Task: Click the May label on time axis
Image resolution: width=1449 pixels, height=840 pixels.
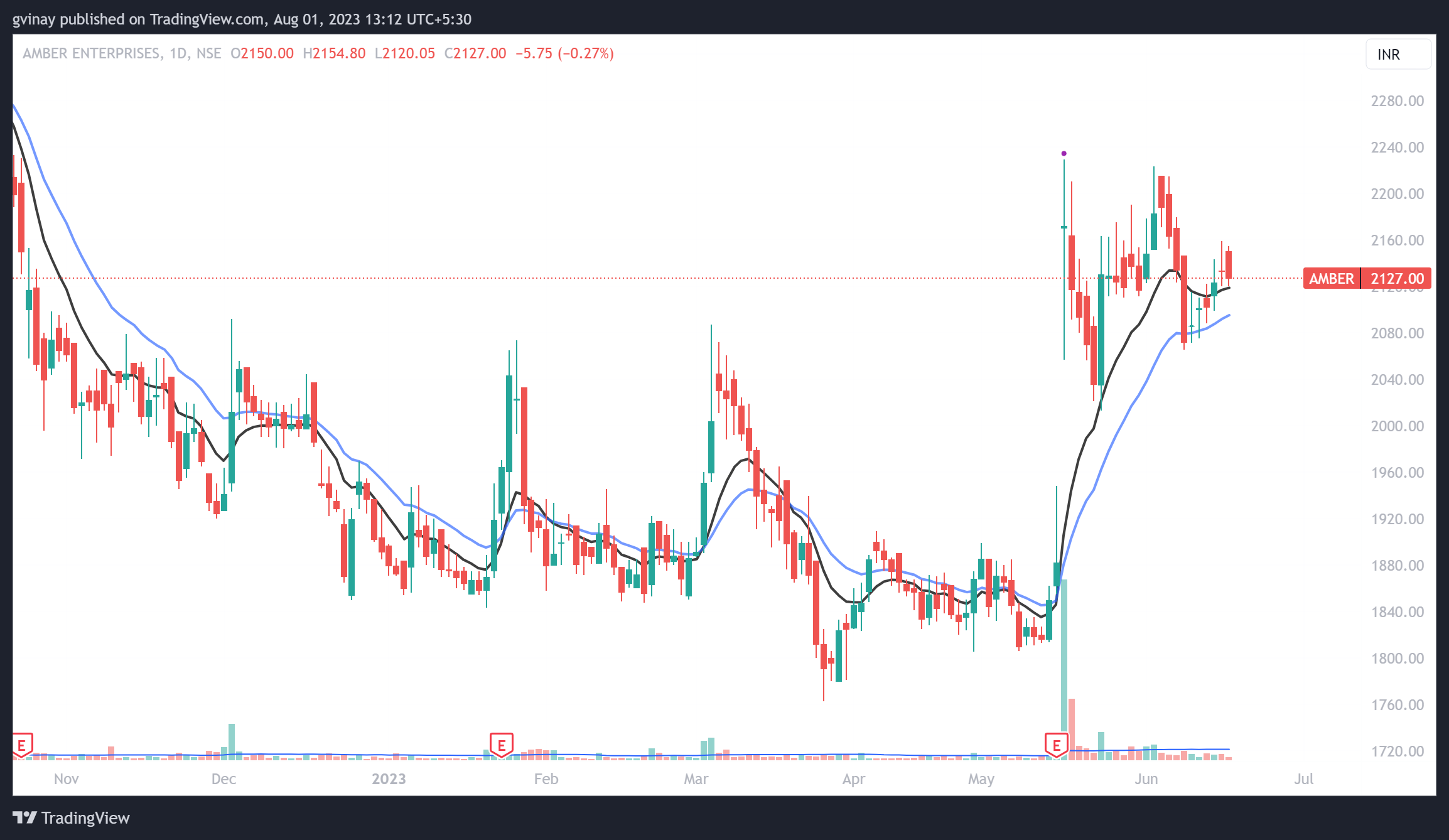Action: (x=981, y=779)
